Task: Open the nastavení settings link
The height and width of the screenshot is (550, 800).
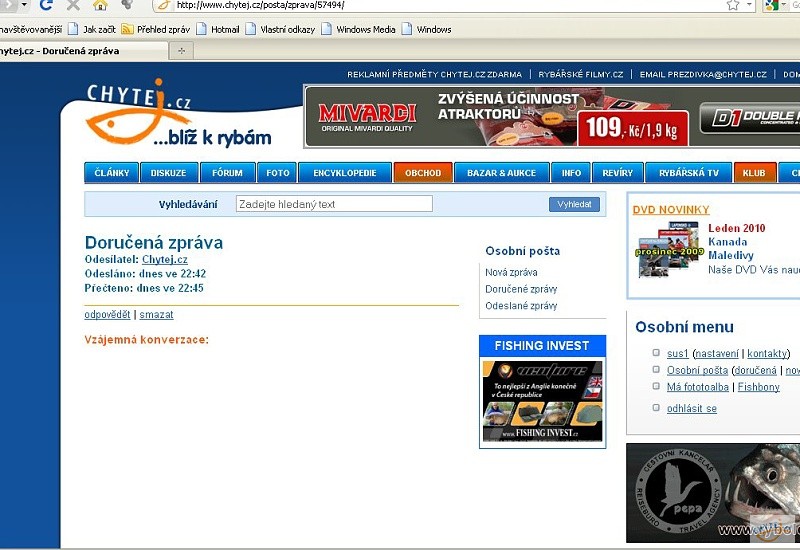Action: 717,353
